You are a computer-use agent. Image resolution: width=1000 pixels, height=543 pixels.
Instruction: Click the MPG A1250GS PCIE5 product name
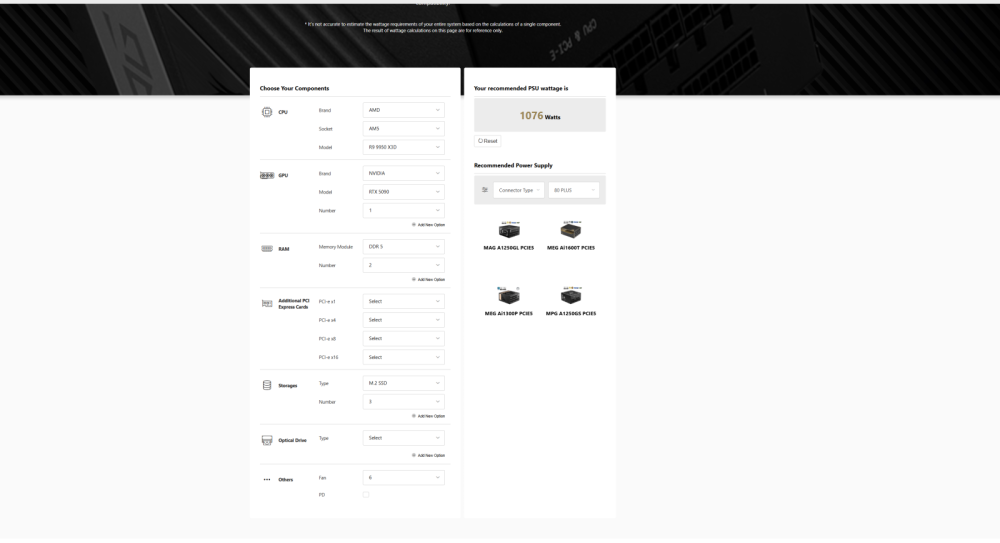pos(571,314)
